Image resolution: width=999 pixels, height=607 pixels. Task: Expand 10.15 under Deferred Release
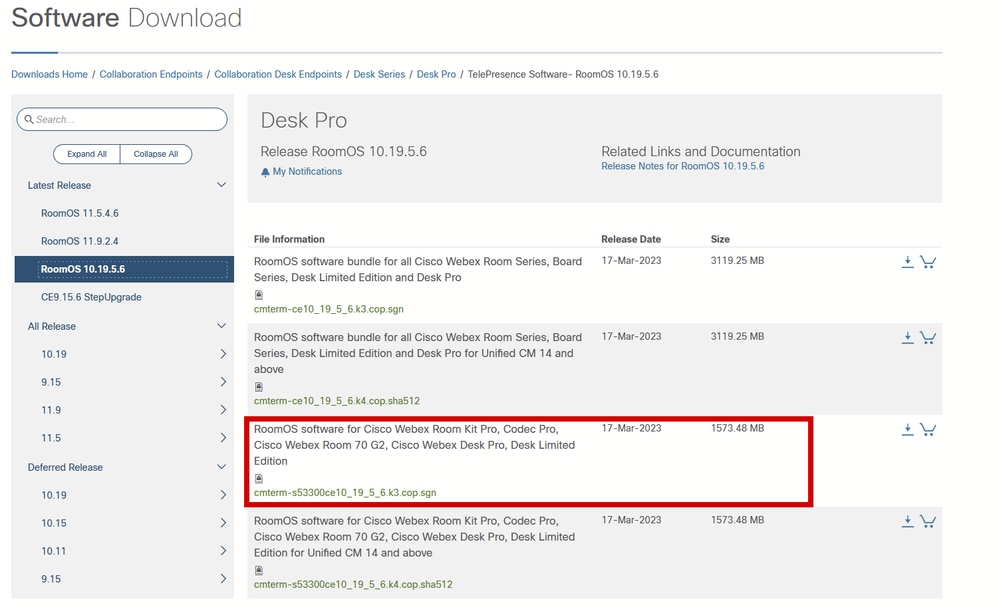[x=223, y=523]
